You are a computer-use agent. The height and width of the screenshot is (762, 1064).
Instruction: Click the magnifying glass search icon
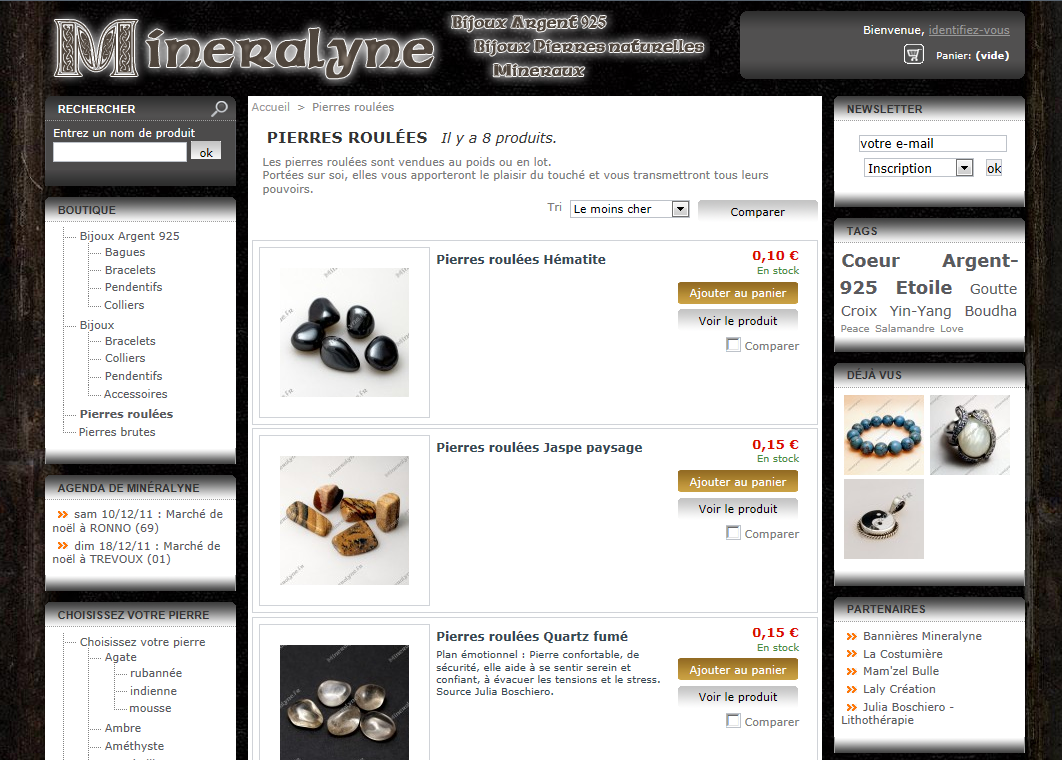pos(219,109)
